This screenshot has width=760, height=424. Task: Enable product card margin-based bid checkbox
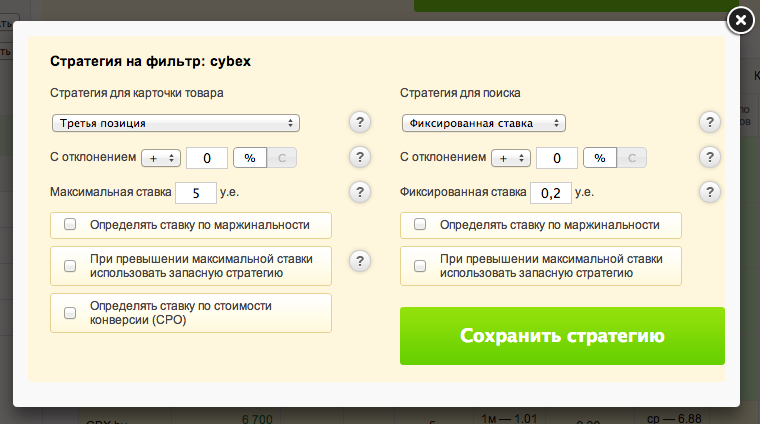[x=70, y=224]
